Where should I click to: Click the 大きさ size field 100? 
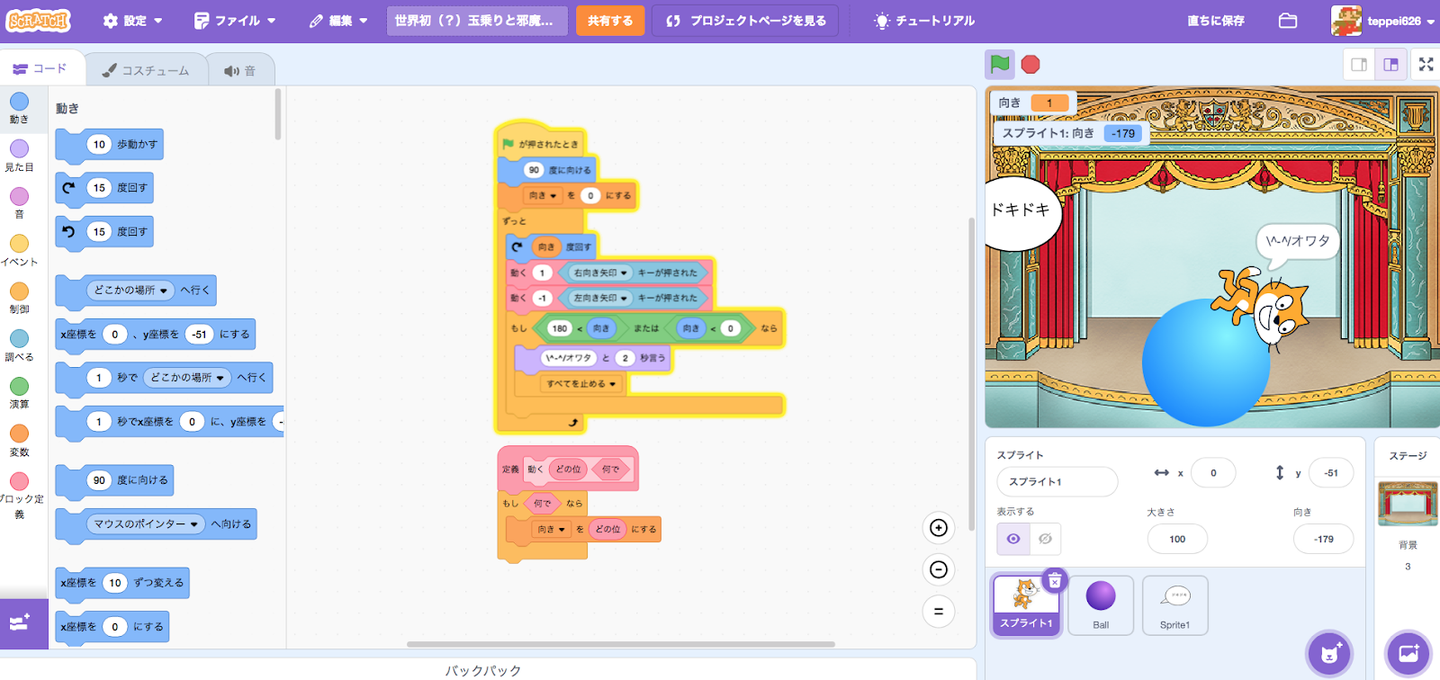tap(1177, 539)
